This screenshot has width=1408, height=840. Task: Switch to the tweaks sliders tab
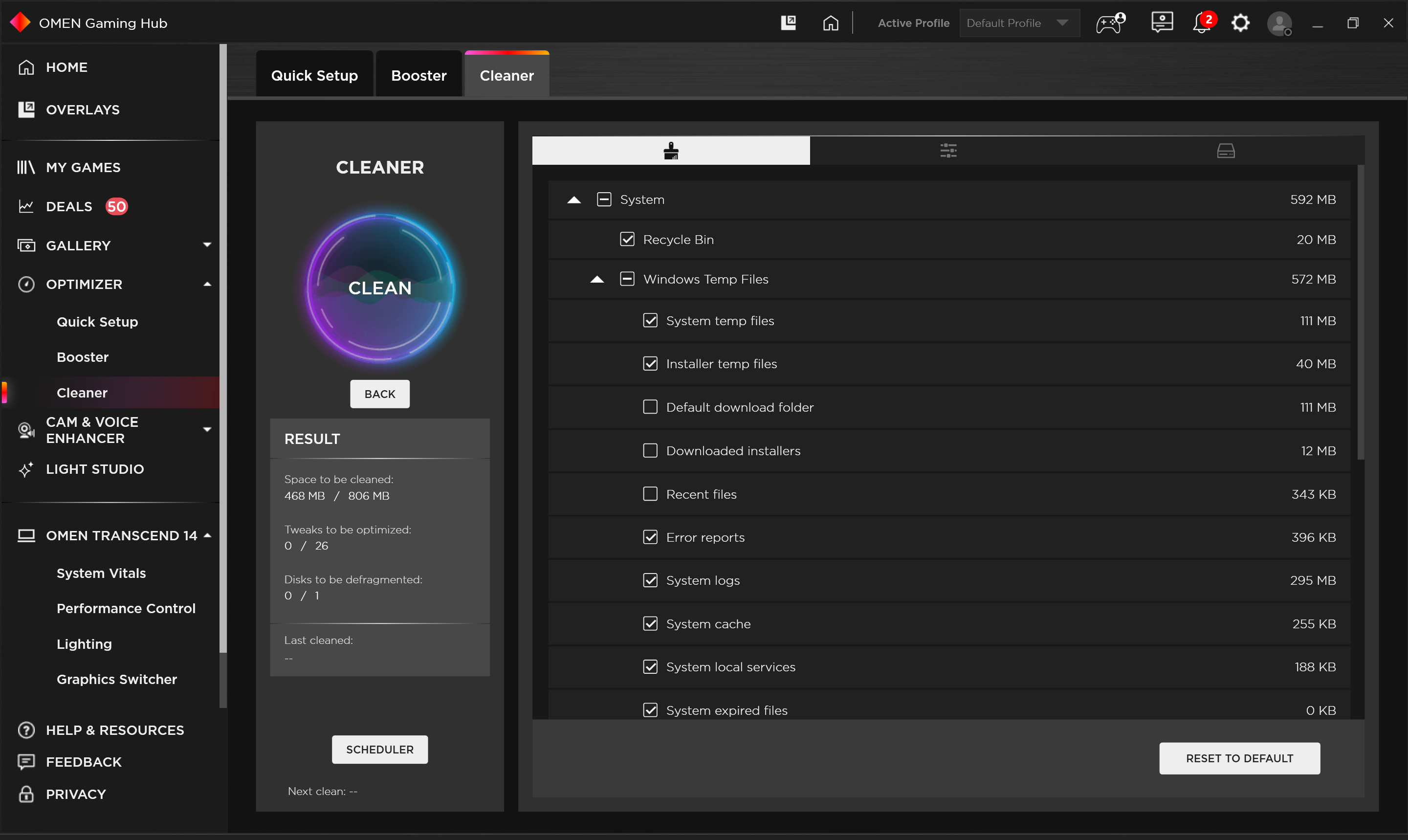click(x=948, y=151)
